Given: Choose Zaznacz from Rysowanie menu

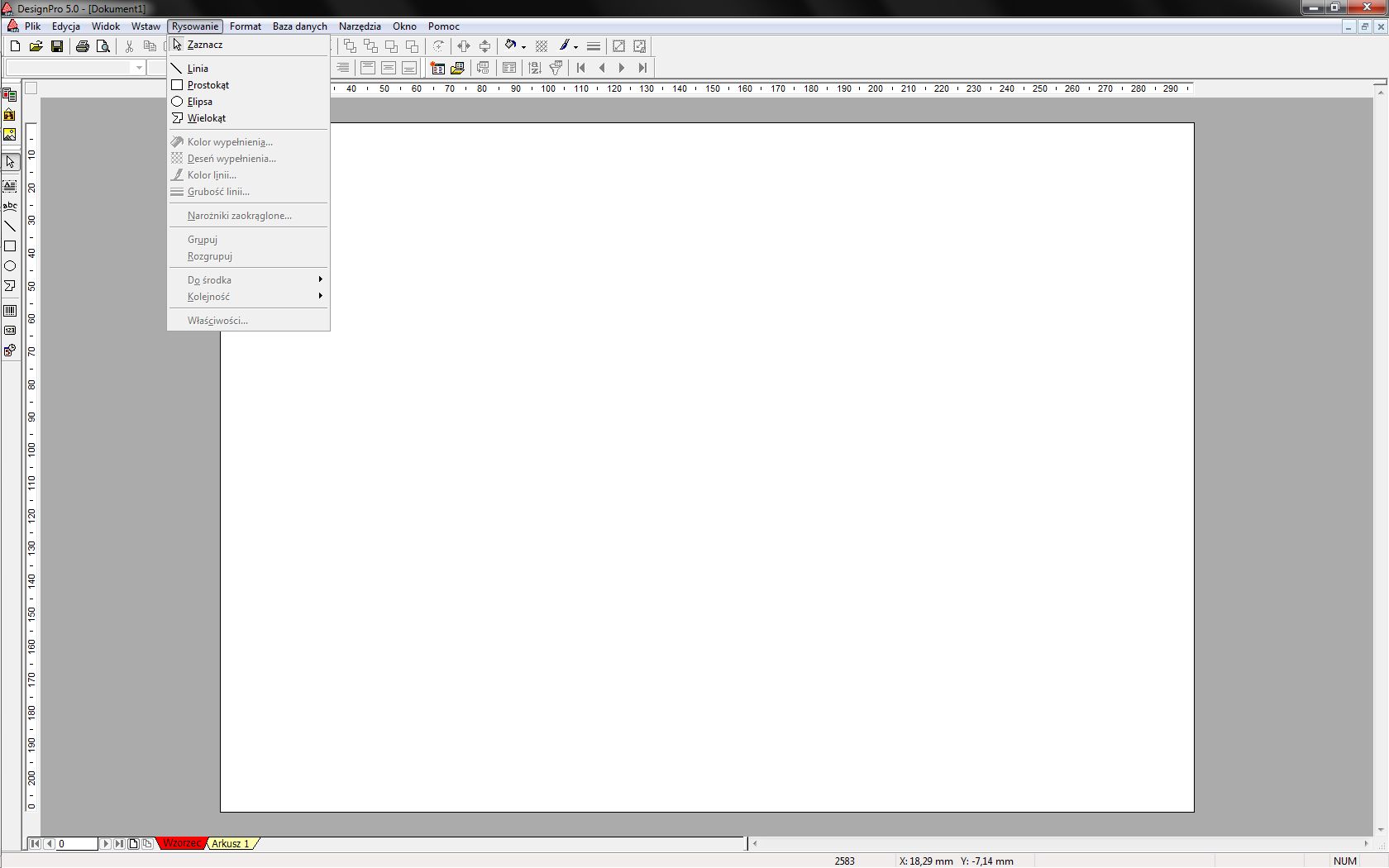Looking at the screenshot, I should tap(249, 45).
